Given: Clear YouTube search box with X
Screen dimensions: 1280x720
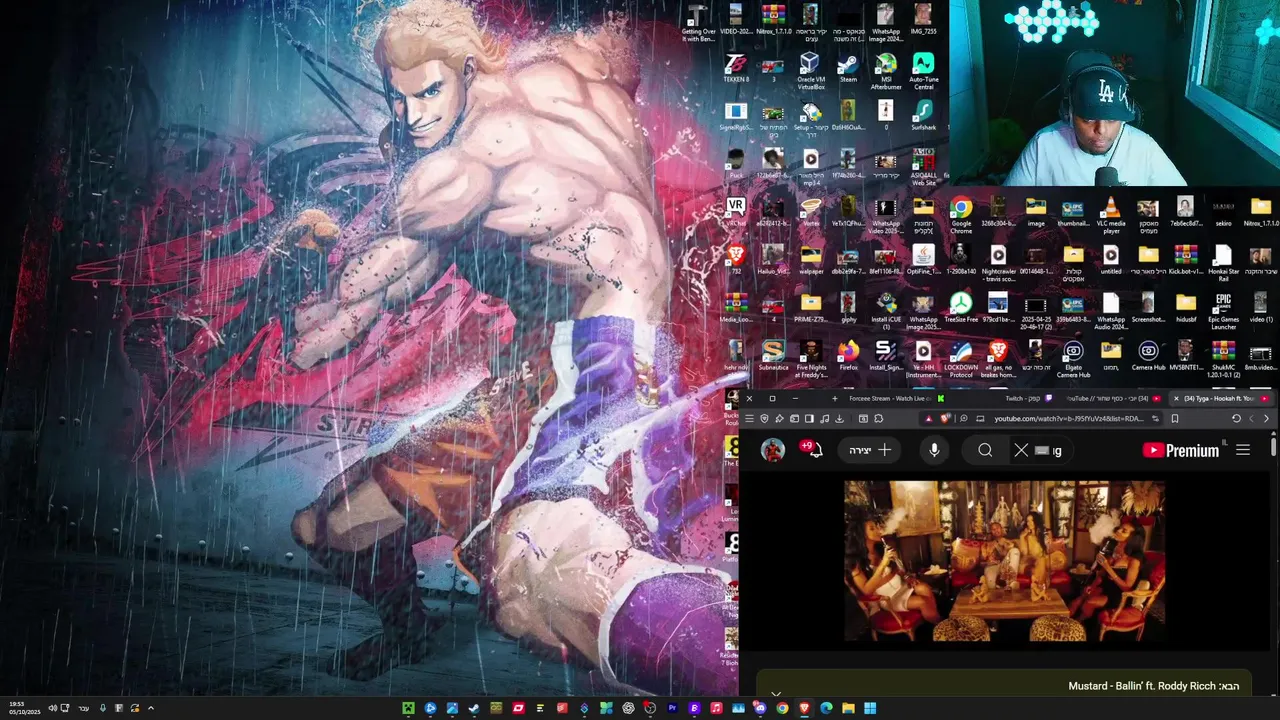Looking at the screenshot, I should tap(1021, 451).
